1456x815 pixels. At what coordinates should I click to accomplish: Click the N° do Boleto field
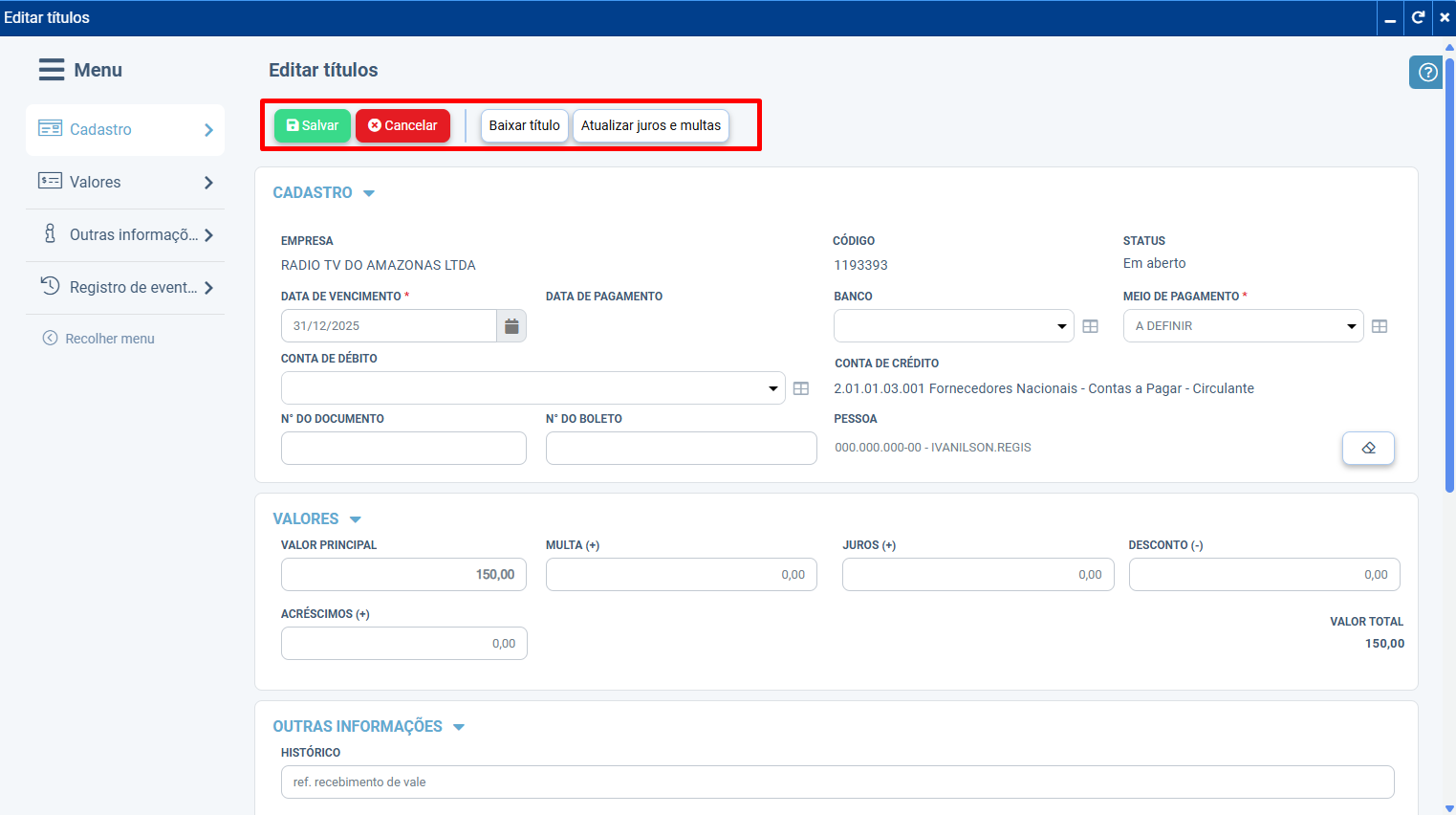click(x=681, y=449)
